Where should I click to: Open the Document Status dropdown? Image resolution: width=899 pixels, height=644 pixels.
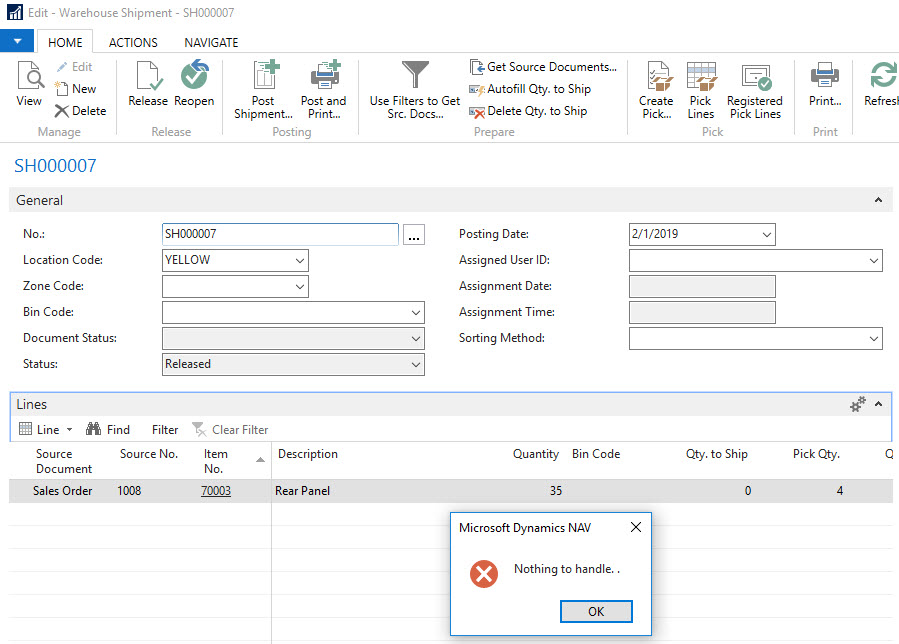point(416,338)
